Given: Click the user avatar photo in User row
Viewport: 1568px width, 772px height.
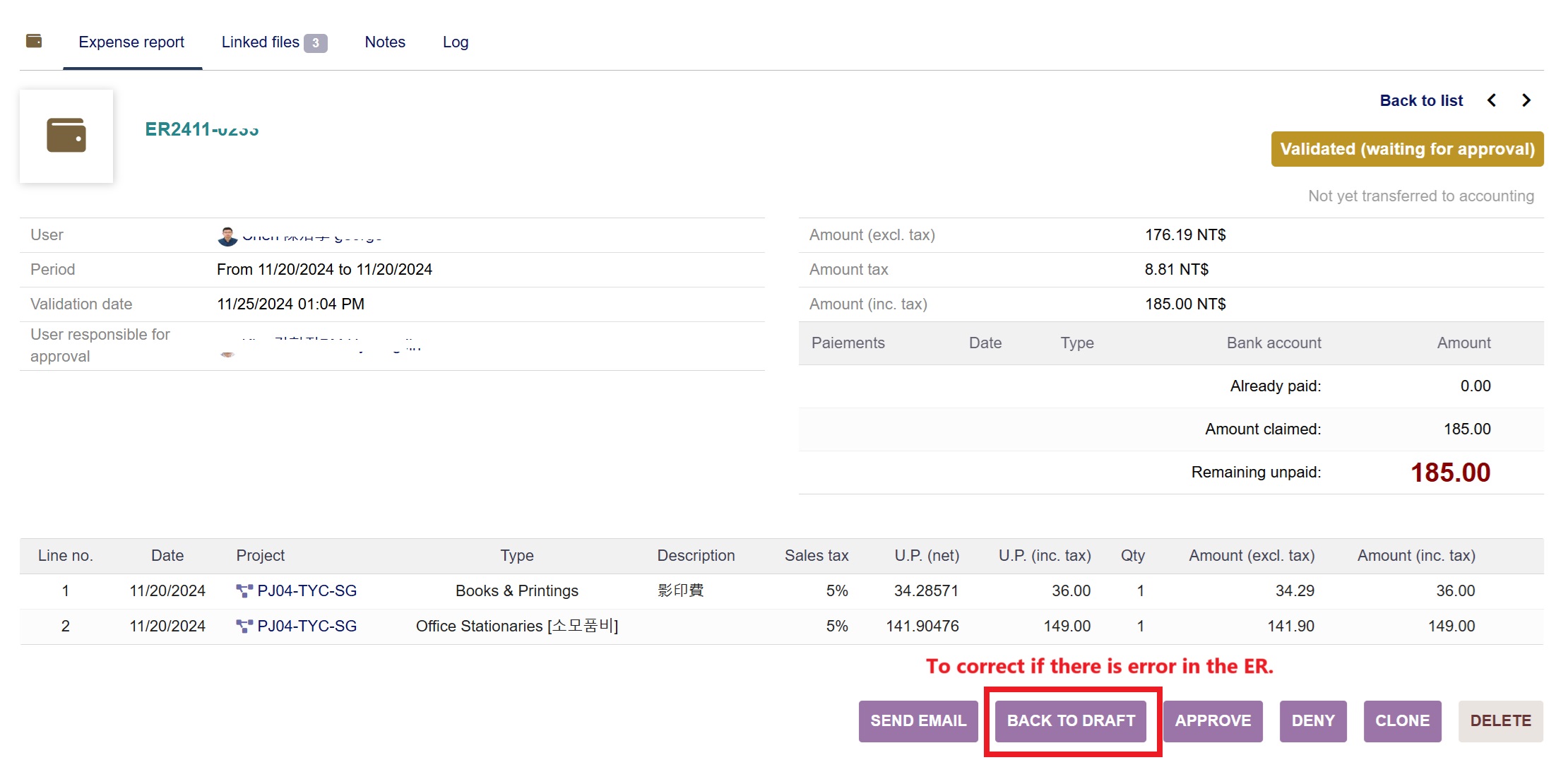Looking at the screenshot, I should [227, 237].
